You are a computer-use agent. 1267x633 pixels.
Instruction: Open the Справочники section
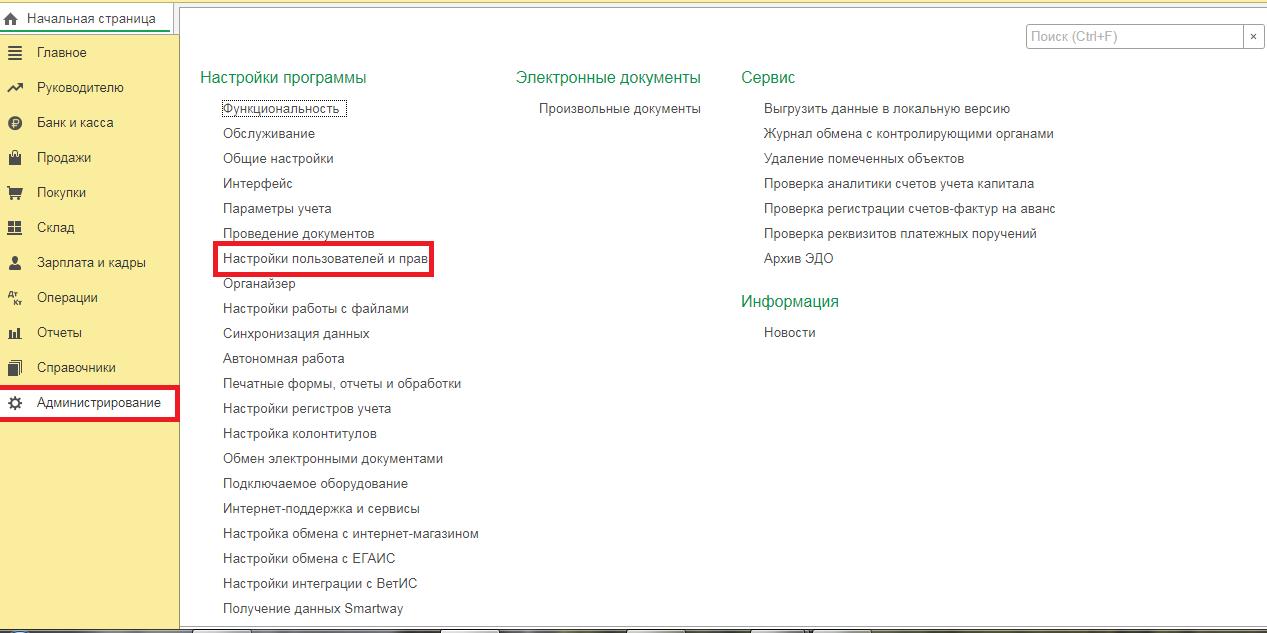pyautogui.click(x=76, y=368)
